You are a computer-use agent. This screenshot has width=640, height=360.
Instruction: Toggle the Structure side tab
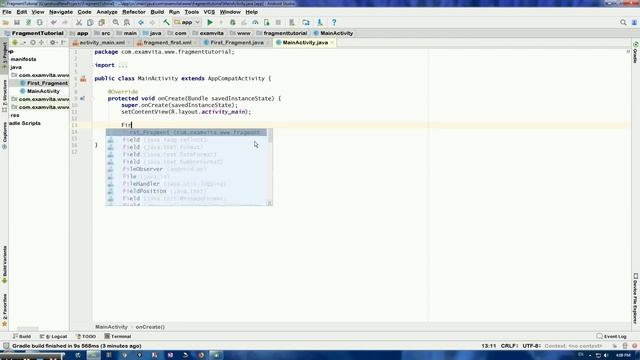tap(4, 96)
